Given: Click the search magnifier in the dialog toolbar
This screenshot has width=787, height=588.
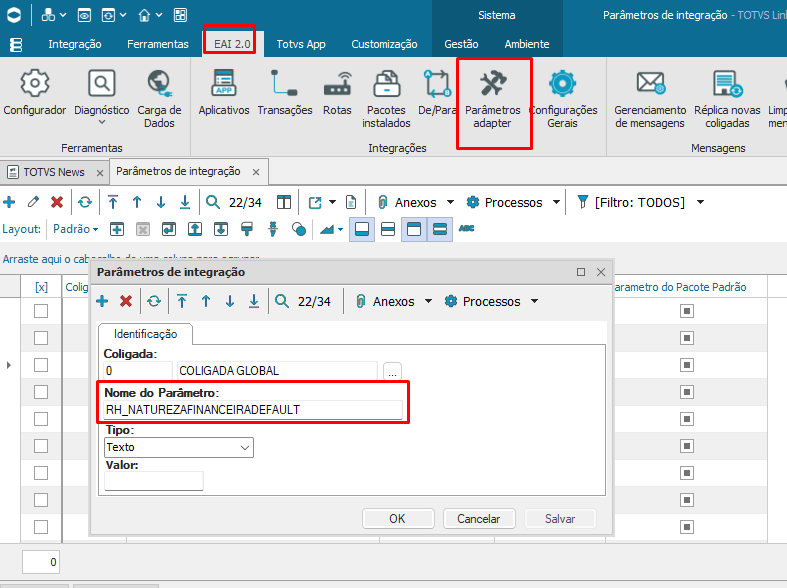Looking at the screenshot, I should [x=282, y=301].
